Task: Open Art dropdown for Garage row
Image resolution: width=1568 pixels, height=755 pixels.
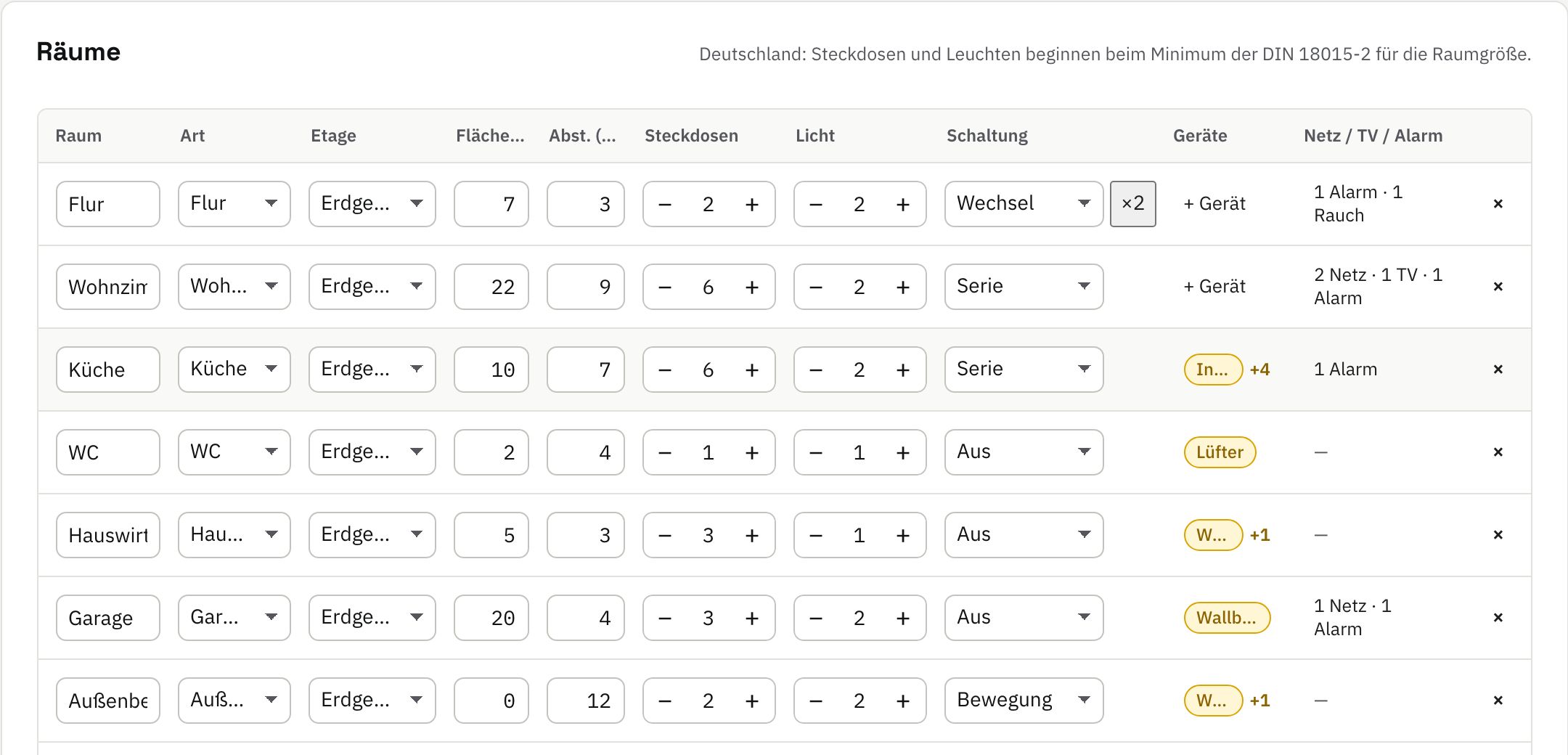Action: 234,618
